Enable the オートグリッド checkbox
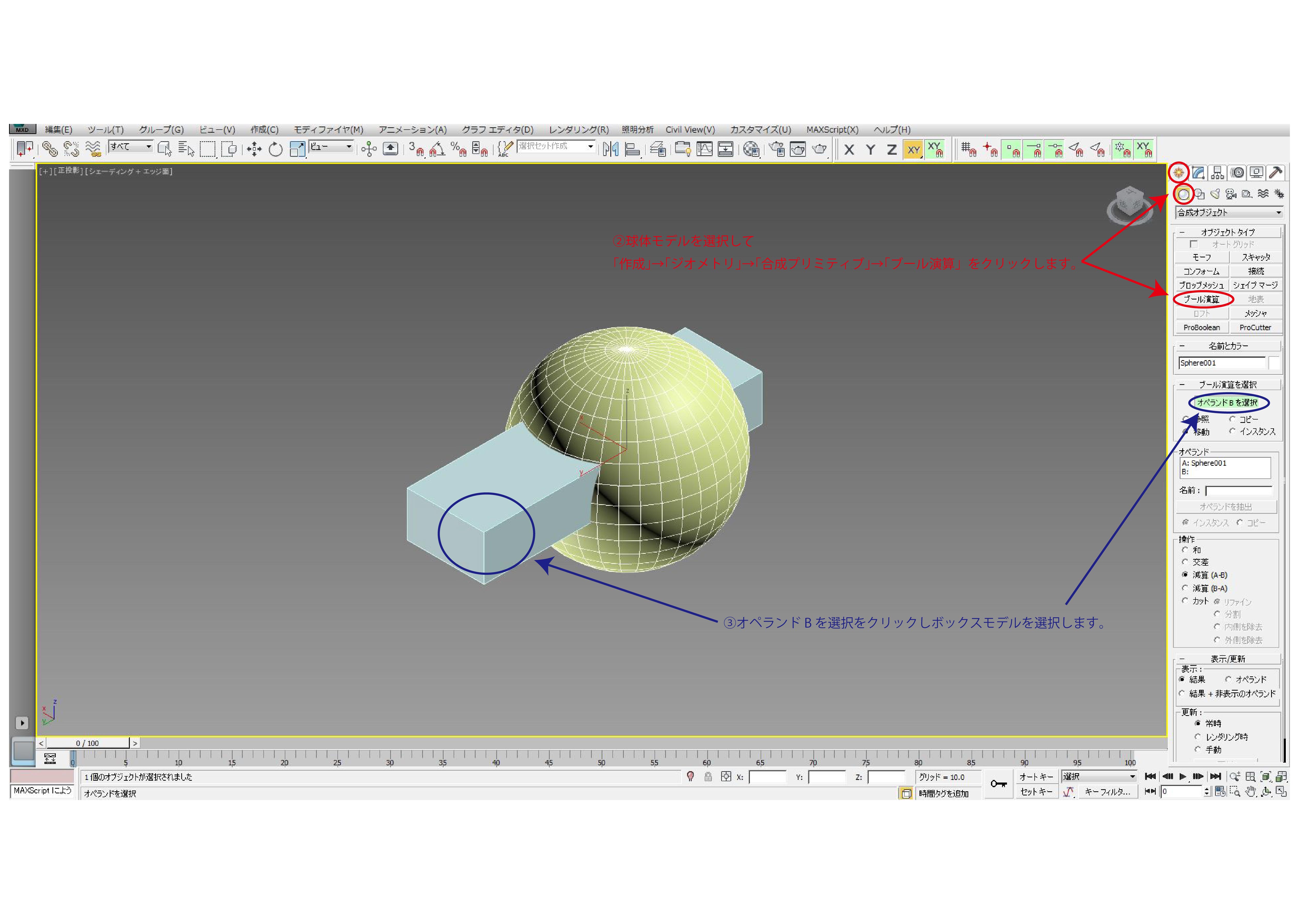 [x=1194, y=244]
